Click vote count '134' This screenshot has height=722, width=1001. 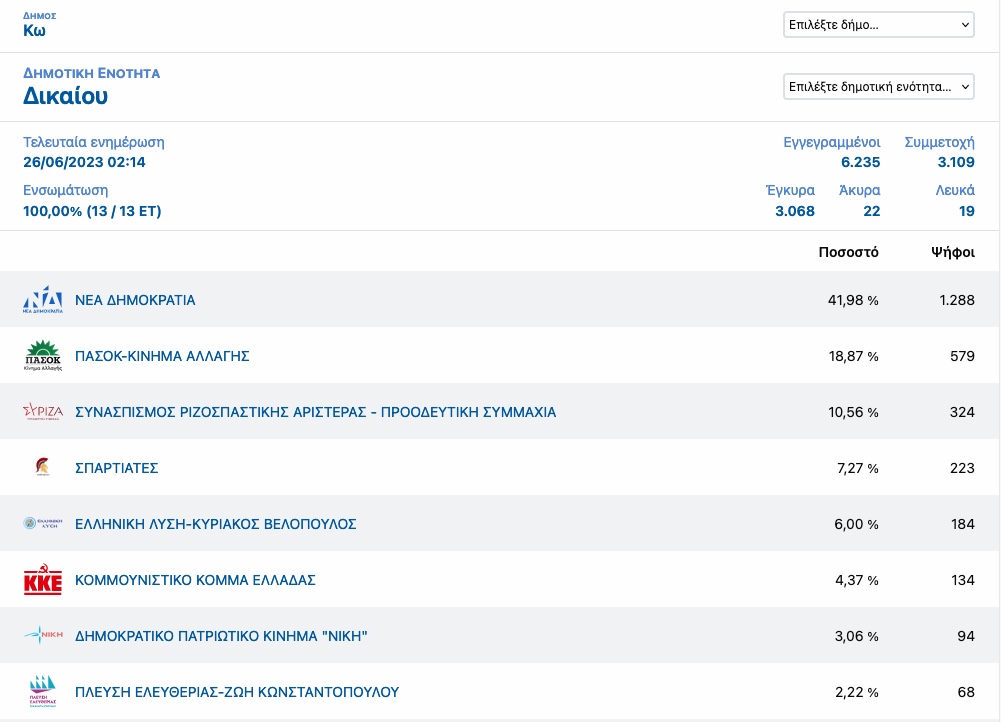963,580
